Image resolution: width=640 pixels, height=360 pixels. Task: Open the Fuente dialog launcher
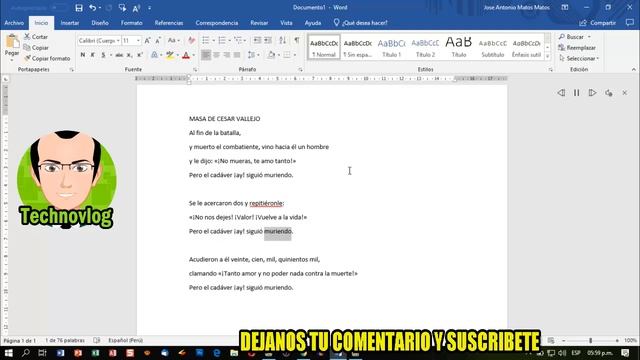pyautogui.click(x=195, y=70)
